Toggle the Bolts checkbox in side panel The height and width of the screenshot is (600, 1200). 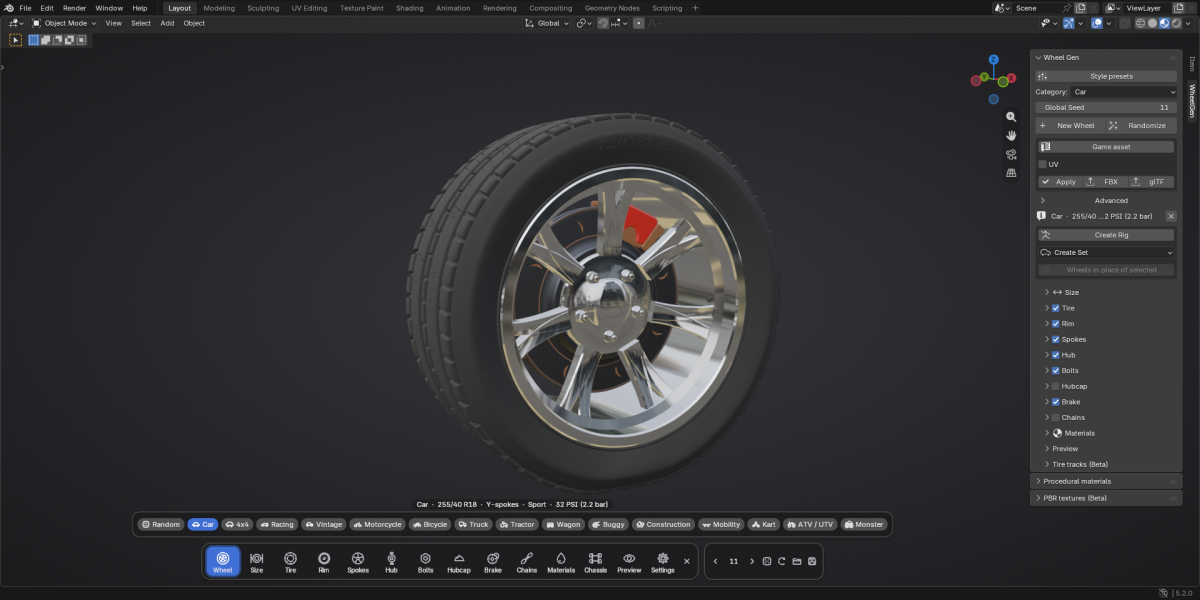click(x=1056, y=371)
